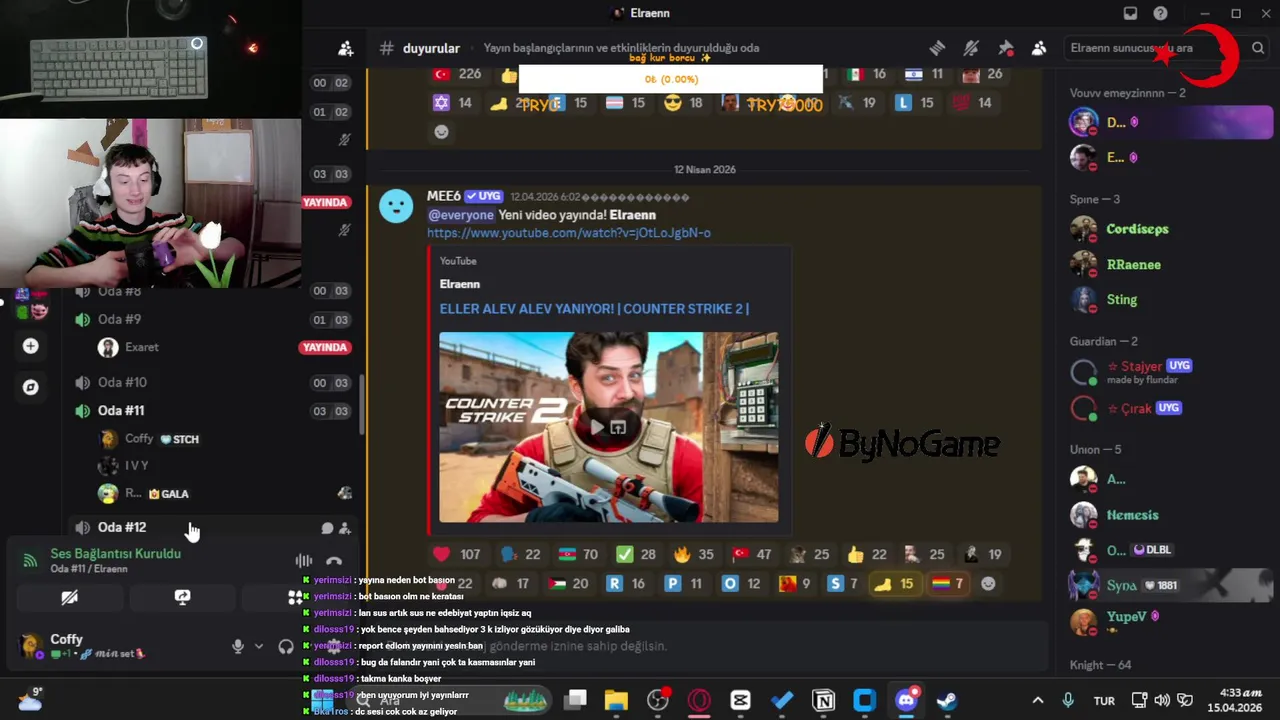1280x720 pixels.
Task: Select user Exaret in Oda #9
Action: coord(142,347)
